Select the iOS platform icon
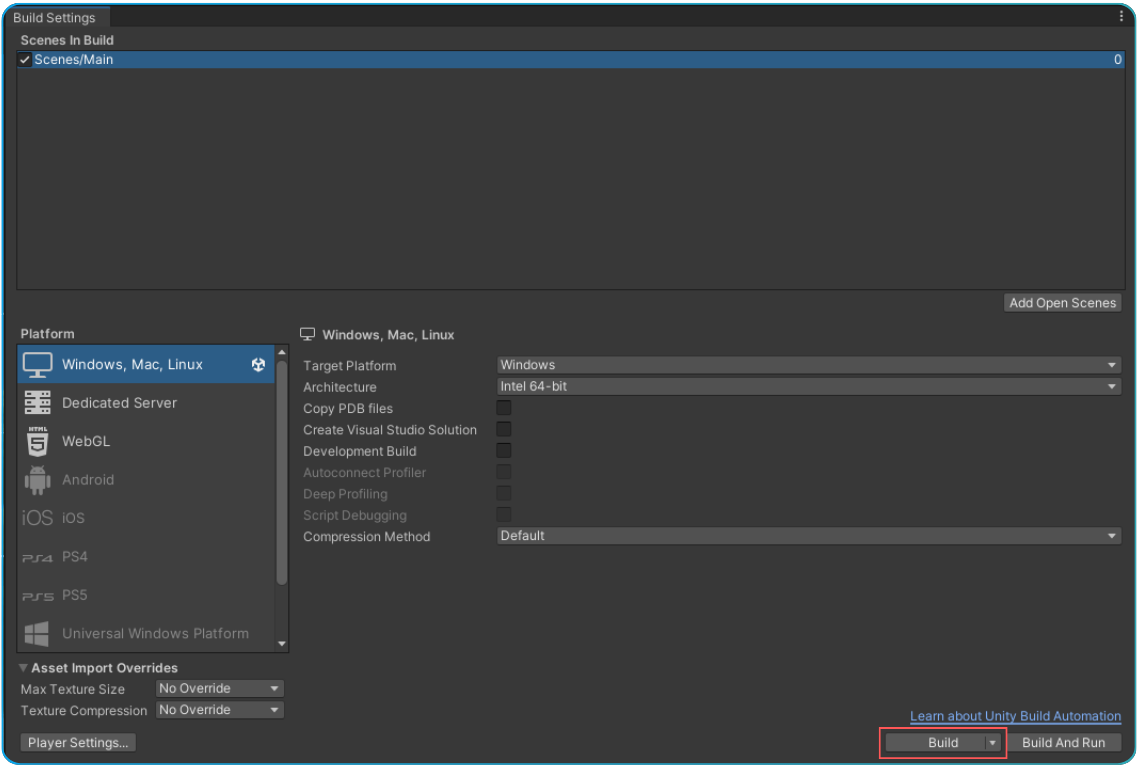 [37, 518]
